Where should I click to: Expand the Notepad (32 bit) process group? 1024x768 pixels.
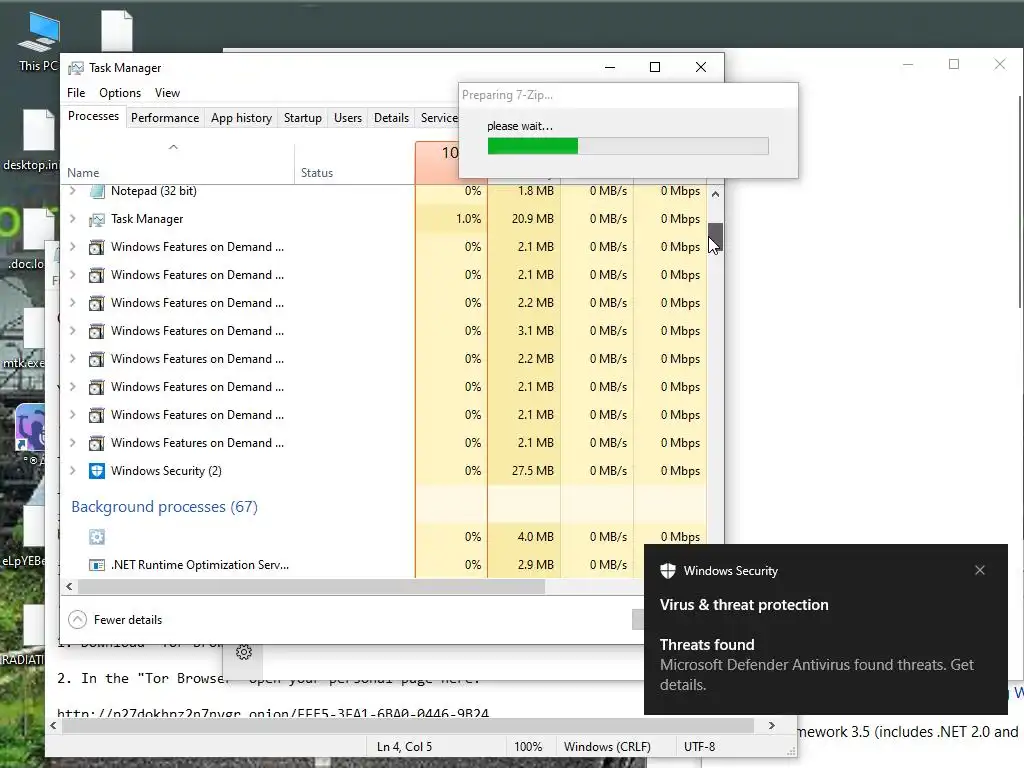[72, 191]
